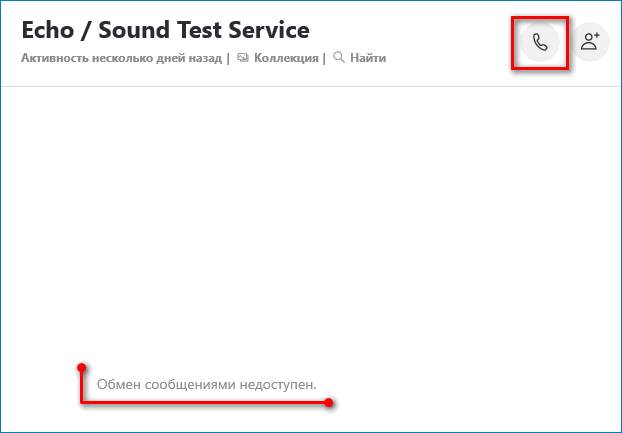
Task: Click the round gray call button
Action: pyautogui.click(x=540, y=42)
